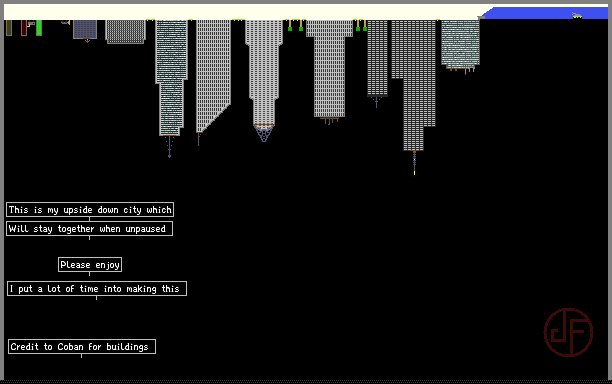Click the bright green bar at top left

(39, 28)
